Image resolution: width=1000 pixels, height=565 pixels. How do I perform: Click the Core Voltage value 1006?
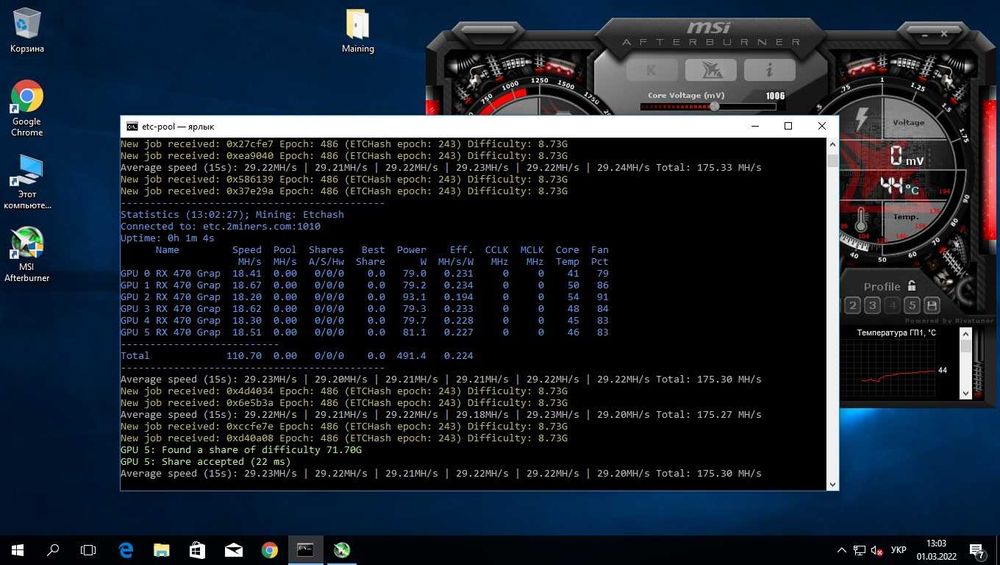tap(775, 96)
